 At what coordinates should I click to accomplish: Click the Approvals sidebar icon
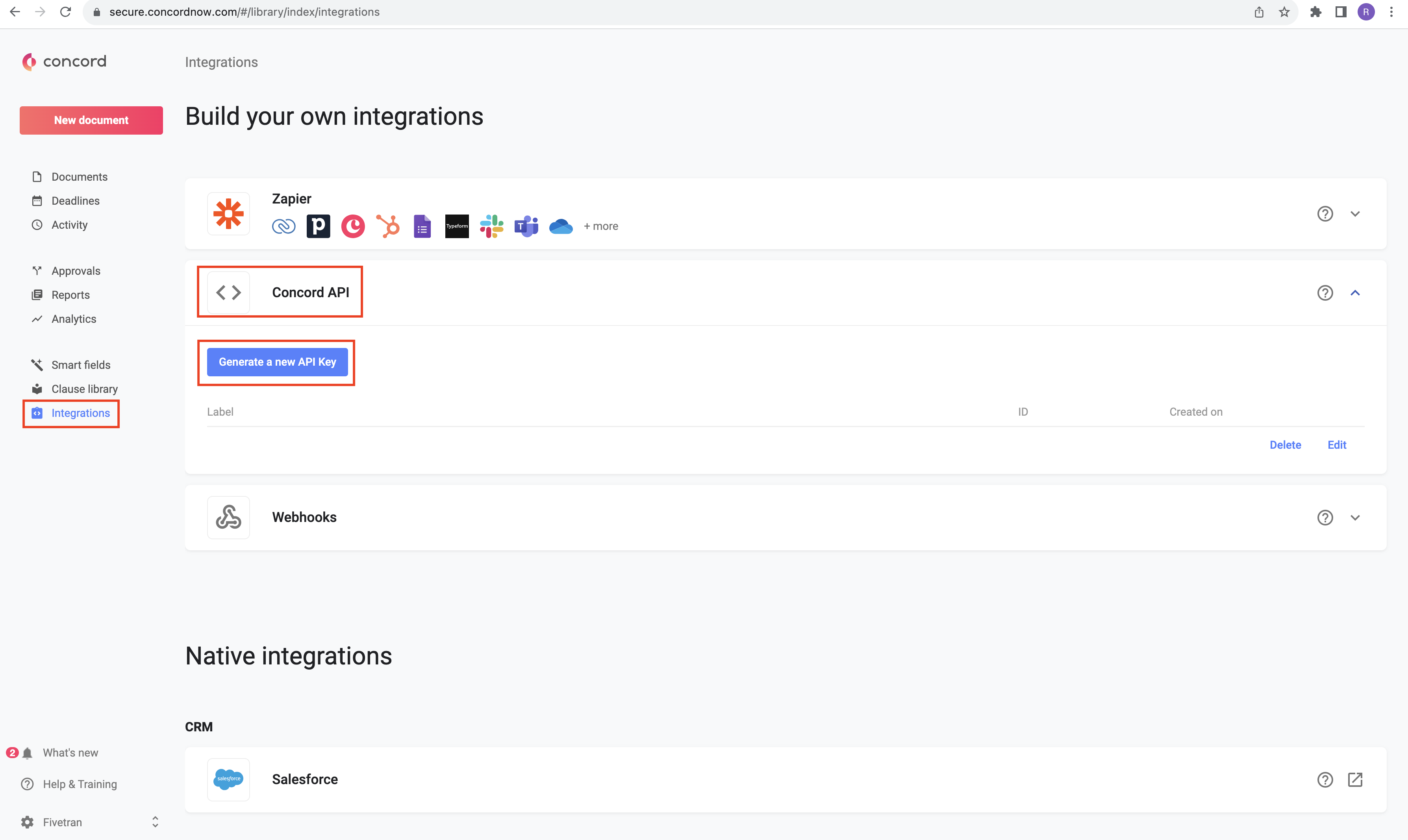(x=37, y=270)
